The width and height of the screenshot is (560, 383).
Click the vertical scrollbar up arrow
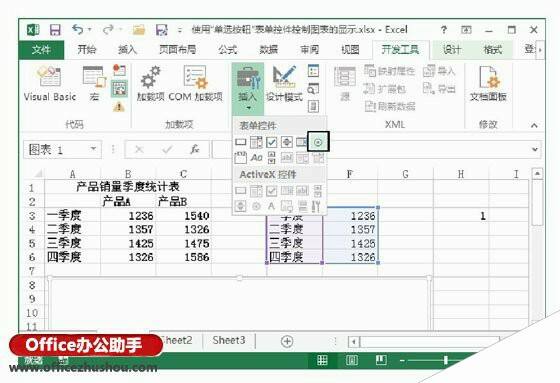pyautogui.click(x=538, y=174)
